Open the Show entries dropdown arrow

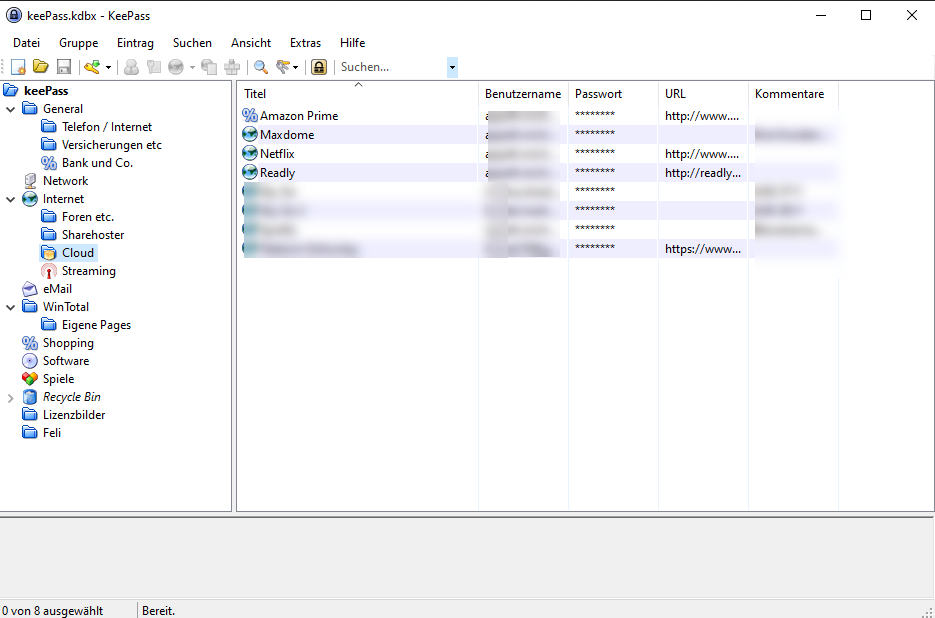click(295, 67)
